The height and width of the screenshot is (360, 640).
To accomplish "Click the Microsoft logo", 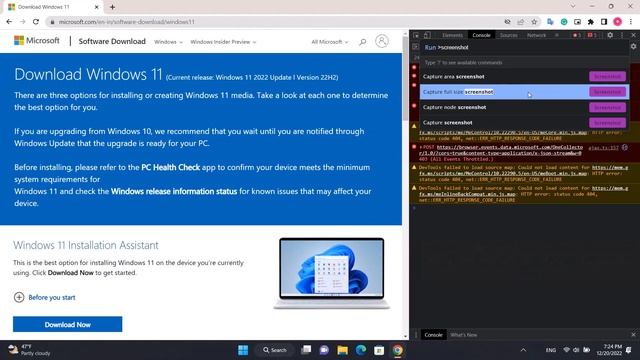I will [x=37, y=40].
